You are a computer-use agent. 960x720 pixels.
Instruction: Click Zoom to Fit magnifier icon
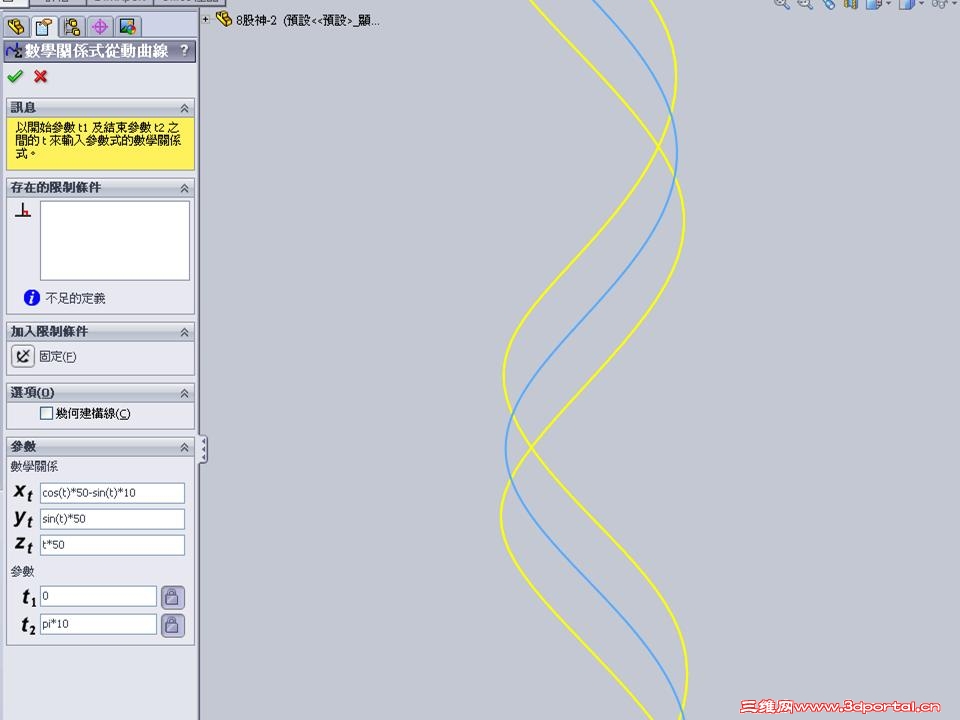point(781,4)
